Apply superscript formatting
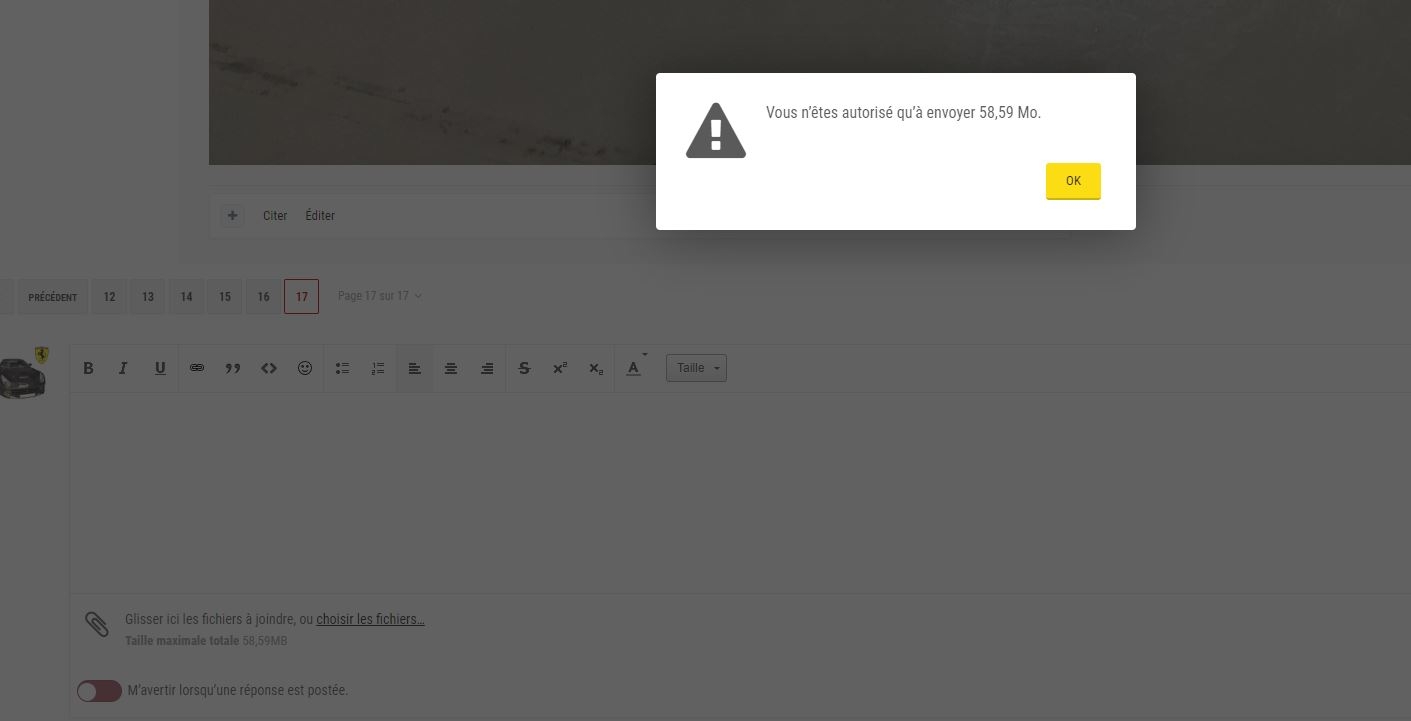1411x721 pixels. pos(560,368)
